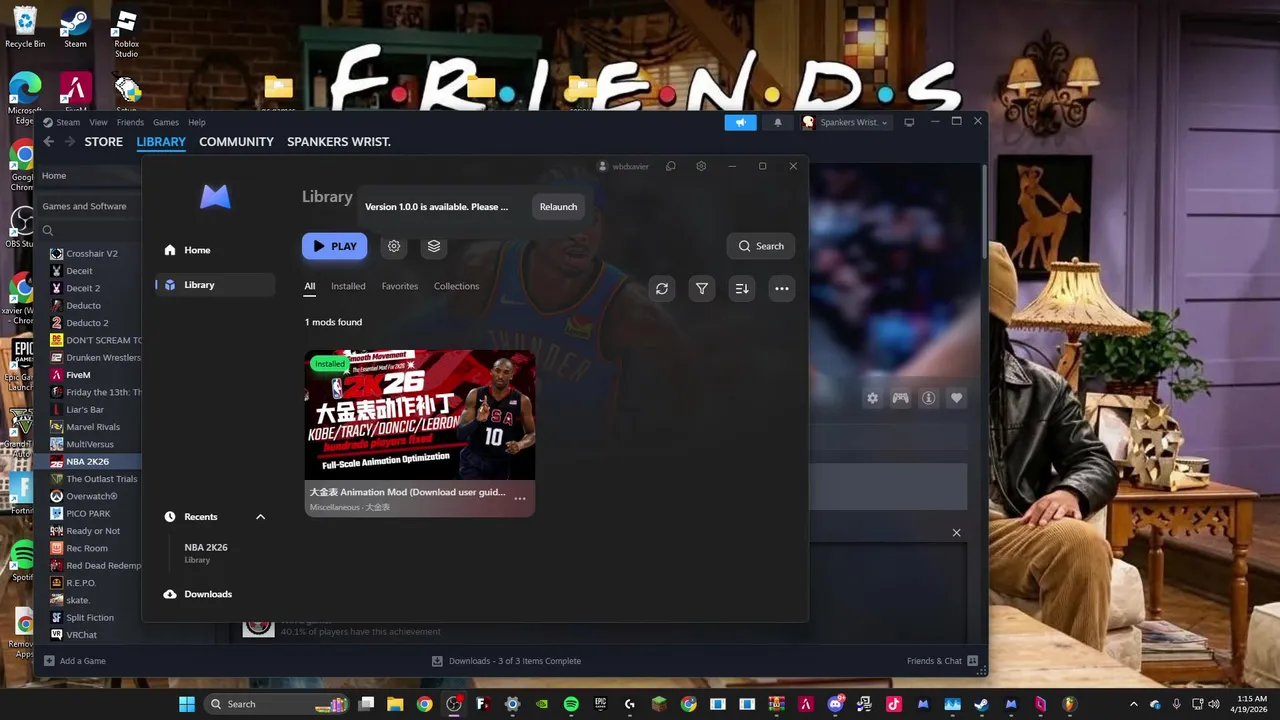Click Discord icon in taskbar

[x=835, y=704]
